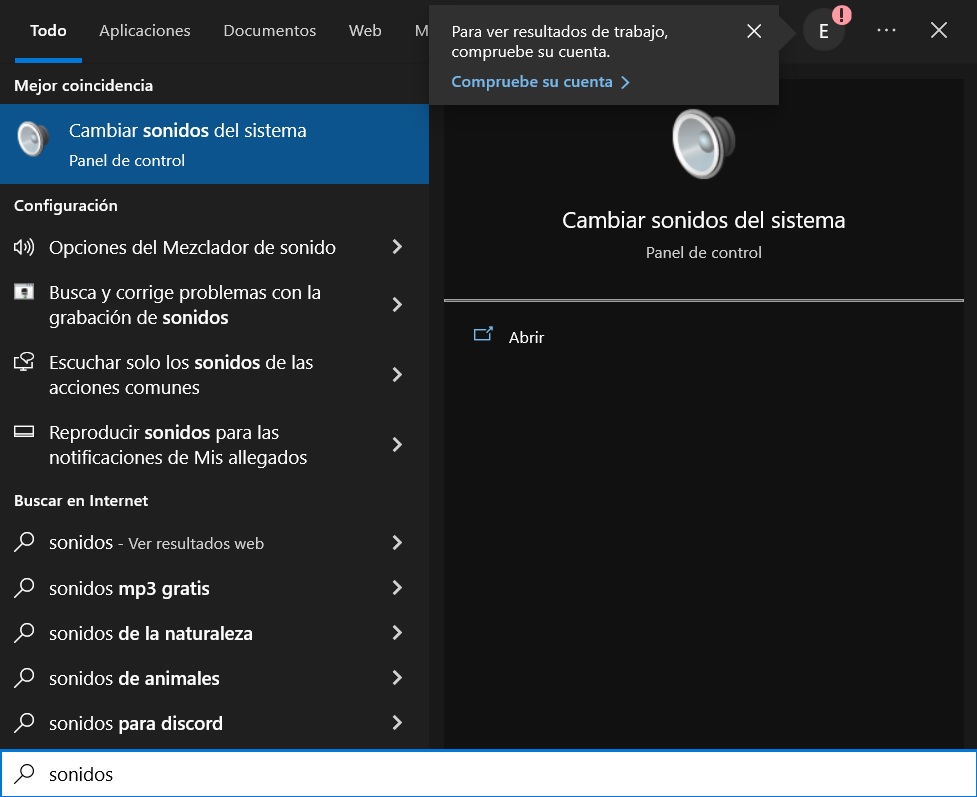977x797 pixels.
Task: Click the sound mixer speaker icon
Action: coord(24,247)
